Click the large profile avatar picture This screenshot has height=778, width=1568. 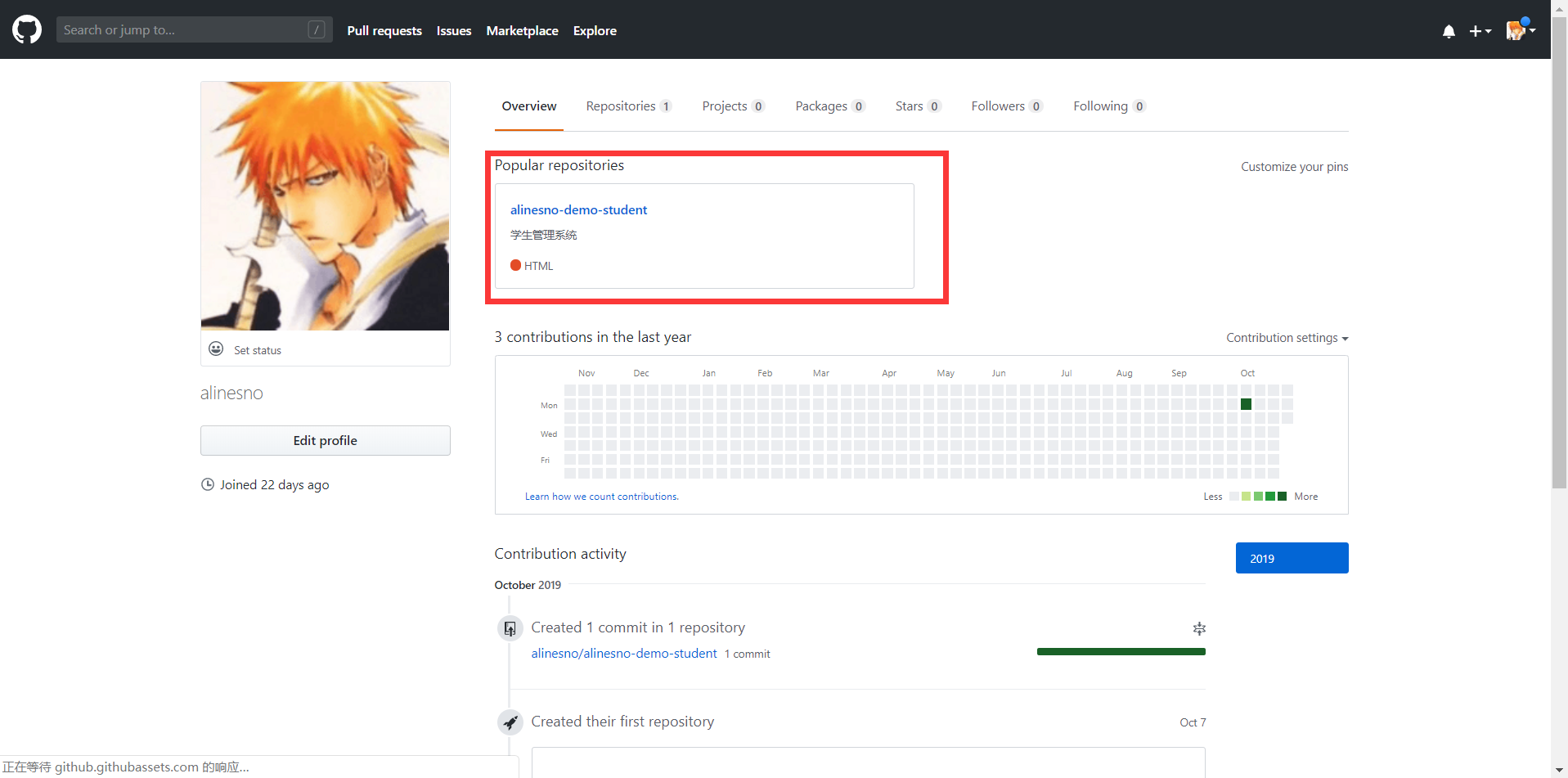point(325,206)
